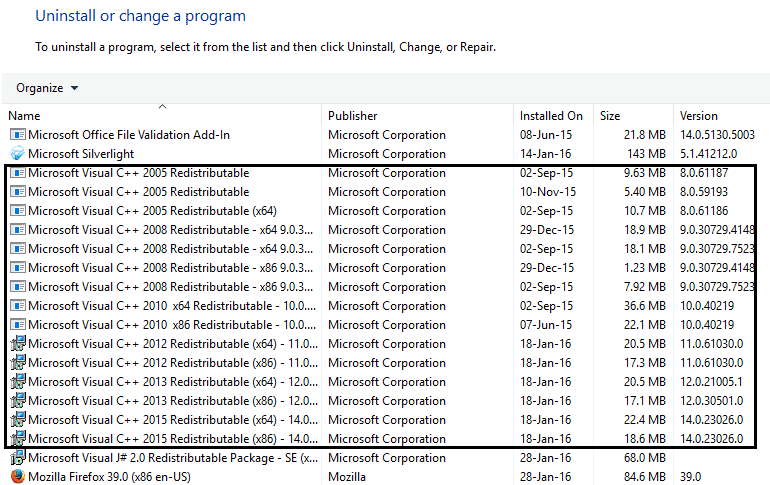Image resolution: width=770 pixels, height=485 pixels.
Task: Click version 5.1.41212.0
Action: click(x=708, y=154)
